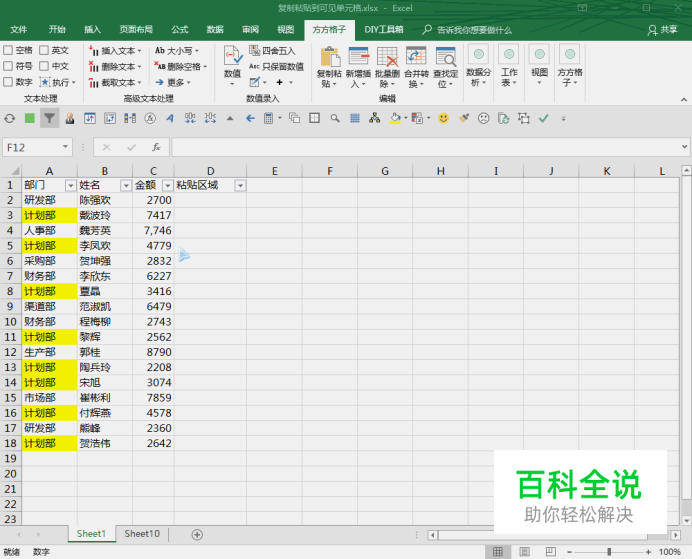Image resolution: width=692 pixels, height=559 pixels.
Task: Open the Name Box dropdown arrow
Action: coord(65,147)
